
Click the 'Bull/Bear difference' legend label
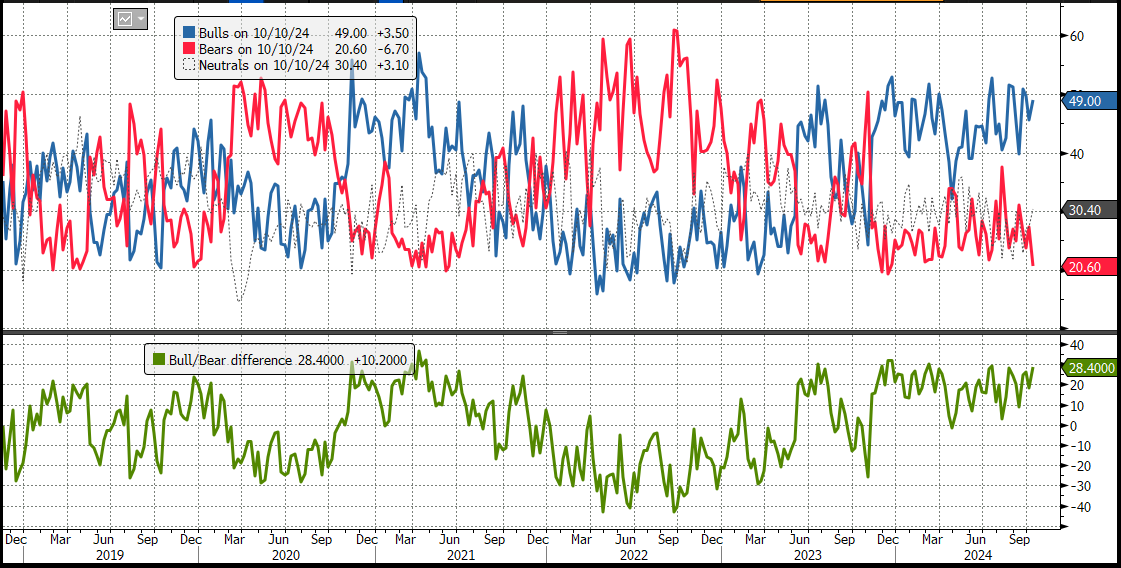229,360
